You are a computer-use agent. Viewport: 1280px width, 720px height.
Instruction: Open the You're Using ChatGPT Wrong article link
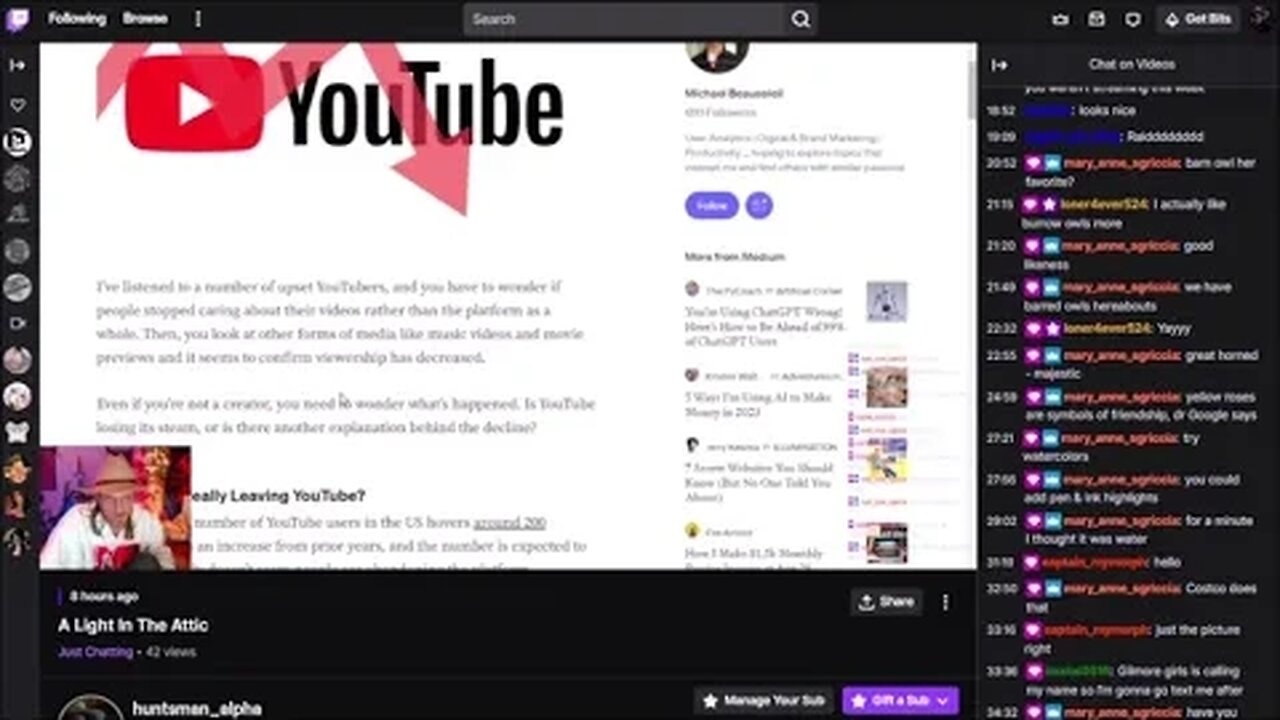tap(765, 326)
